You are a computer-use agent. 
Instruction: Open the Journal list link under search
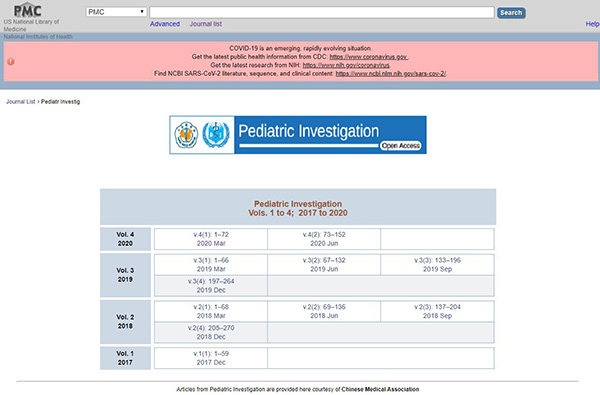pos(205,24)
